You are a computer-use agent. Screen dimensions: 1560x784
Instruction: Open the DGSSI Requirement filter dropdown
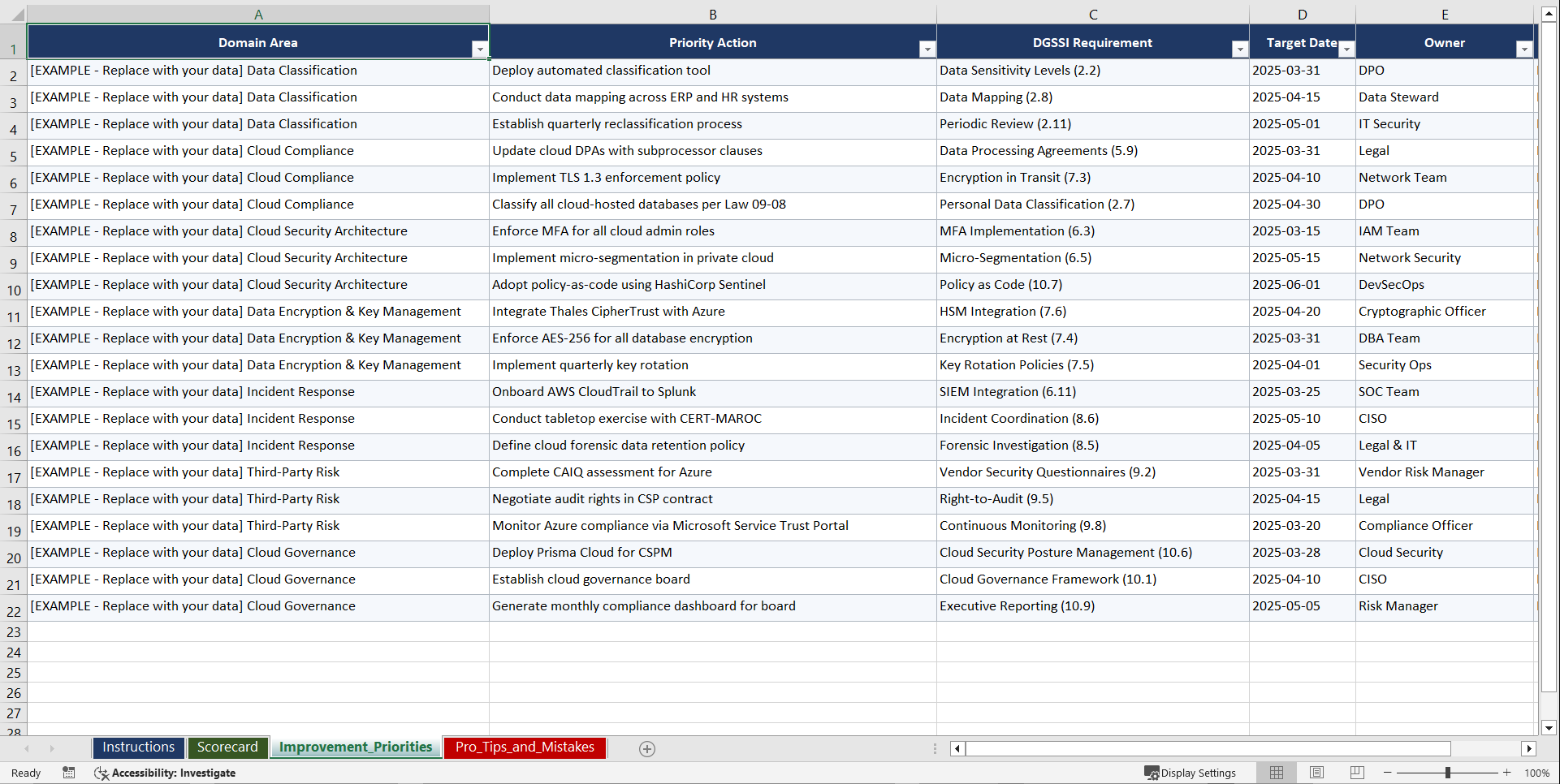(1239, 49)
